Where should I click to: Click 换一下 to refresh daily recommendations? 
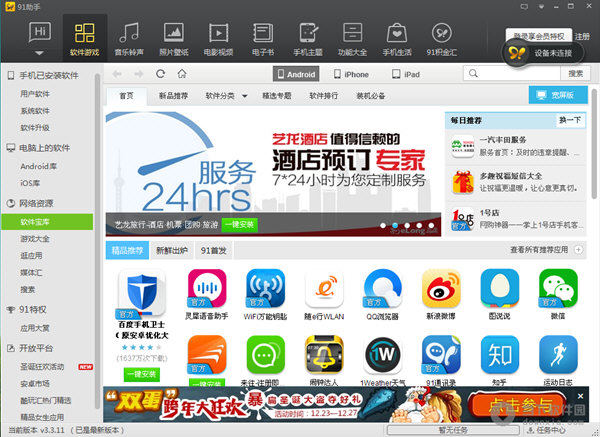(x=570, y=120)
